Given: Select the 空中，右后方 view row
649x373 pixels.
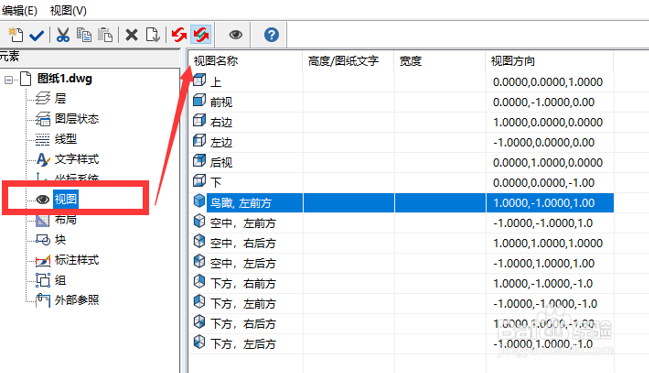Looking at the screenshot, I should tap(401, 243).
